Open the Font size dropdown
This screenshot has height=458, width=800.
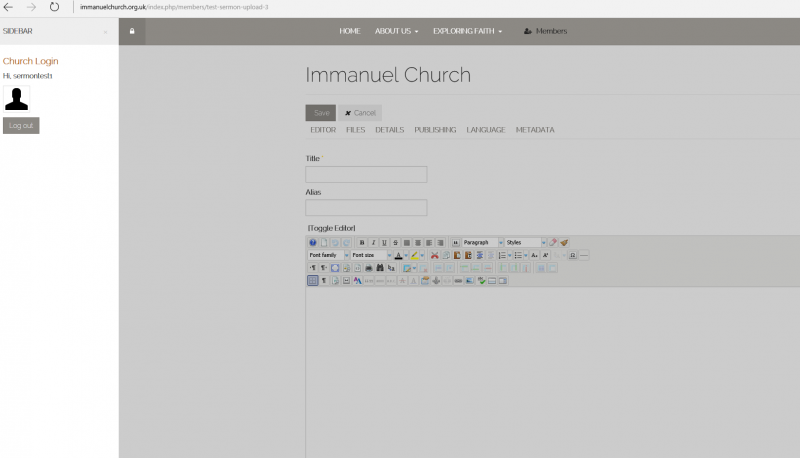[371, 255]
